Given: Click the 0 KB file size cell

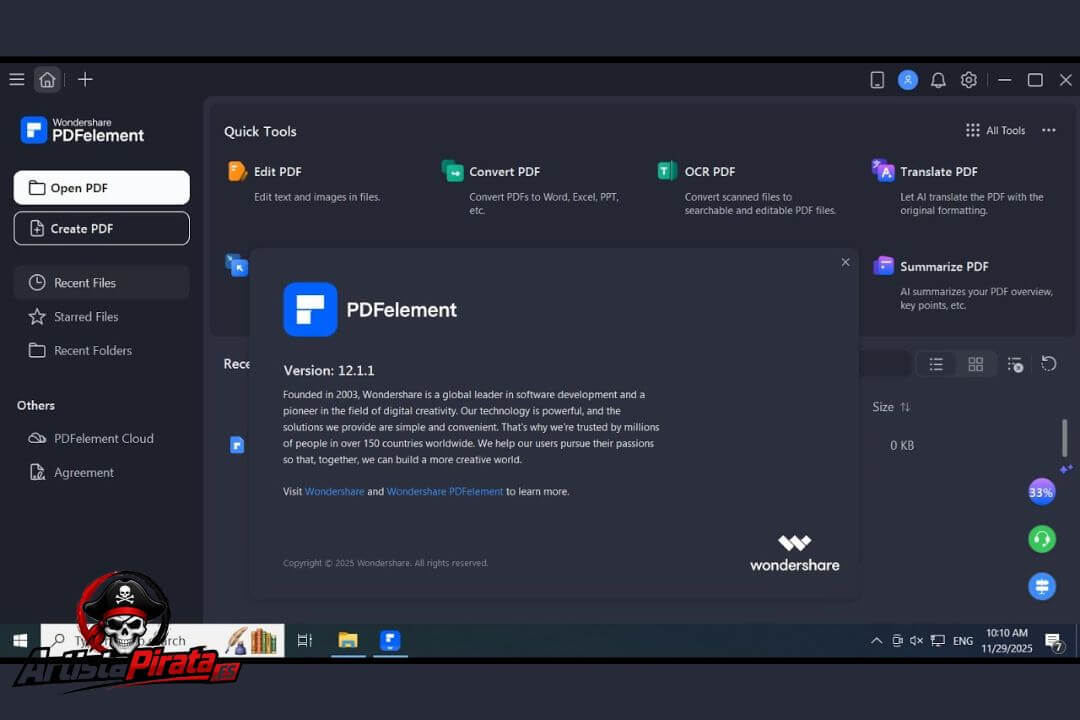Looking at the screenshot, I should pos(902,445).
